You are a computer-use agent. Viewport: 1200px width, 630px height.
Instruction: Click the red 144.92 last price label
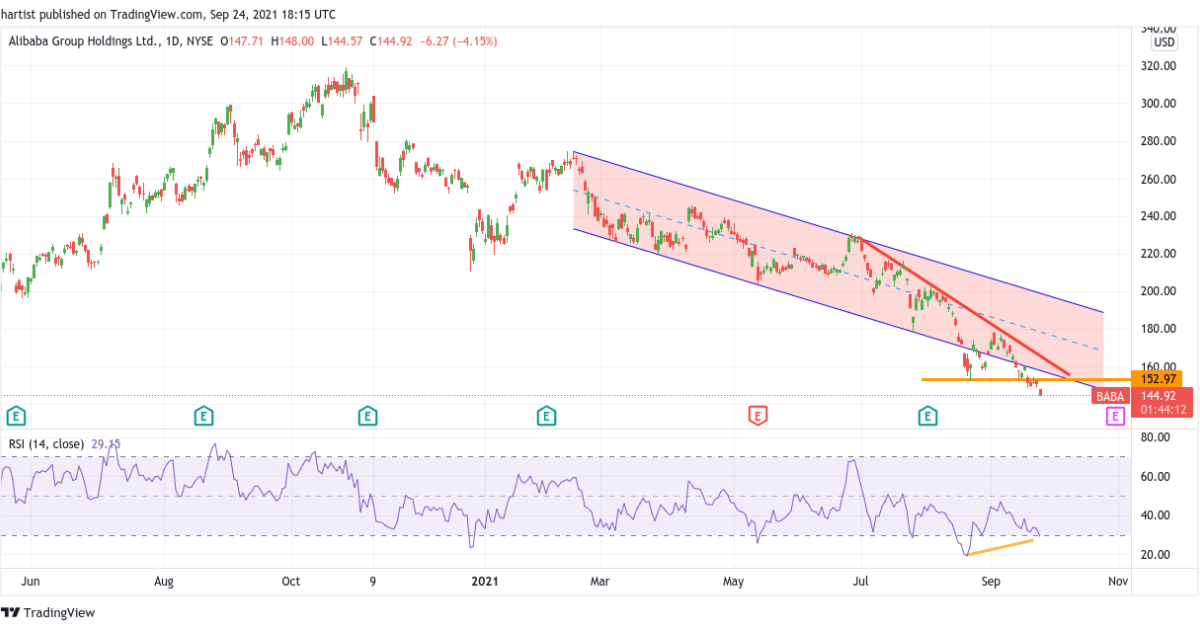coord(1158,395)
